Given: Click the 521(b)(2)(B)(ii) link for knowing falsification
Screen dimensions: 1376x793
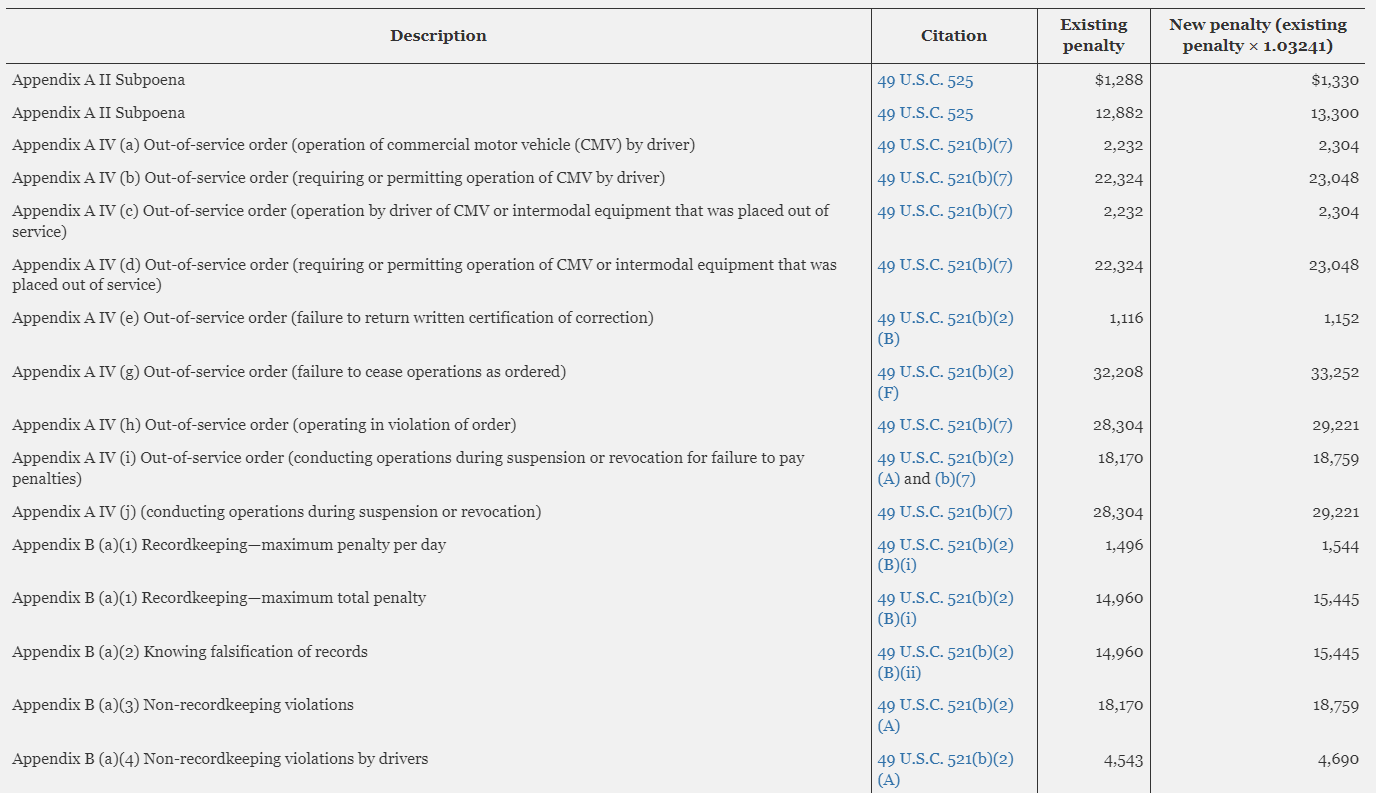Looking at the screenshot, I should (x=944, y=653).
